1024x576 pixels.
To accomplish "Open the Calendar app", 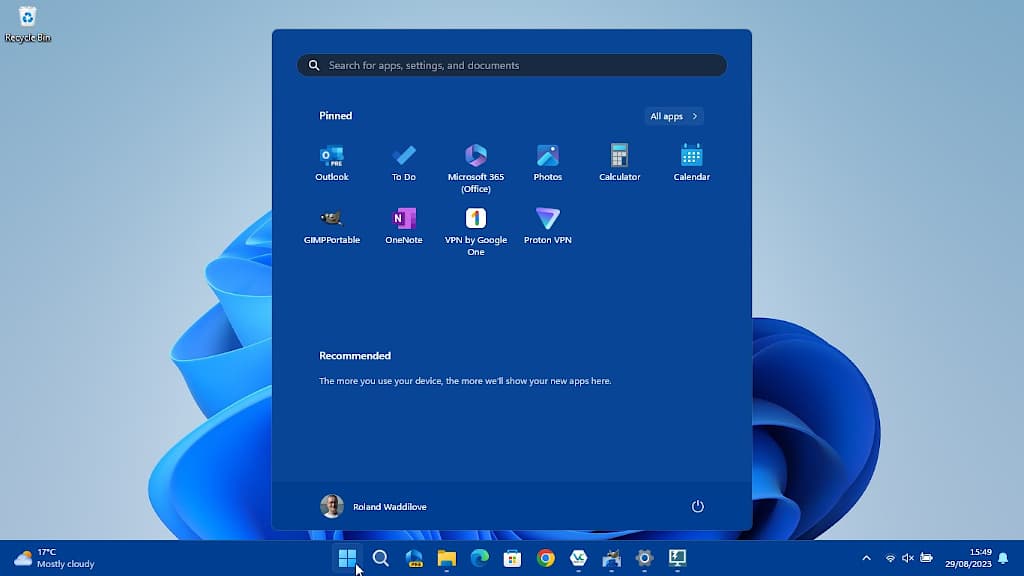I will [x=691, y=155].
